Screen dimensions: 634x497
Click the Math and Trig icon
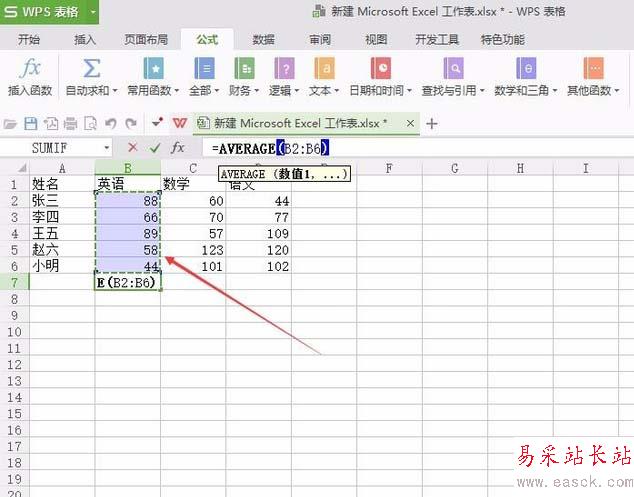(526, 68)
